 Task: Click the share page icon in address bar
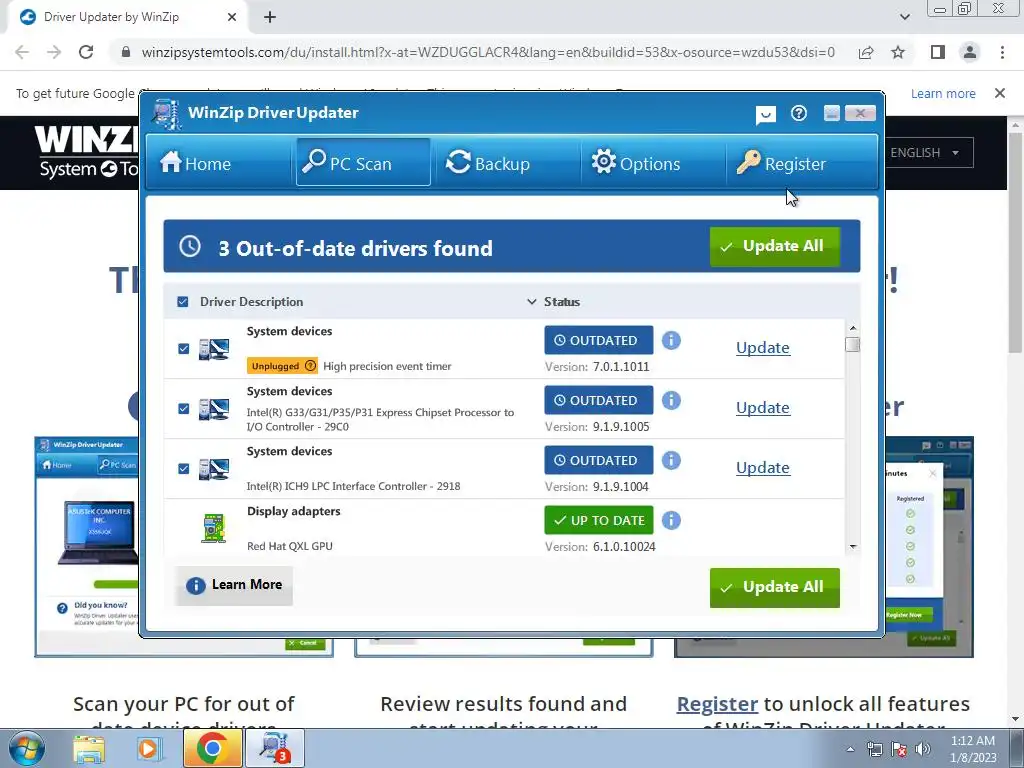pos(866,52)
